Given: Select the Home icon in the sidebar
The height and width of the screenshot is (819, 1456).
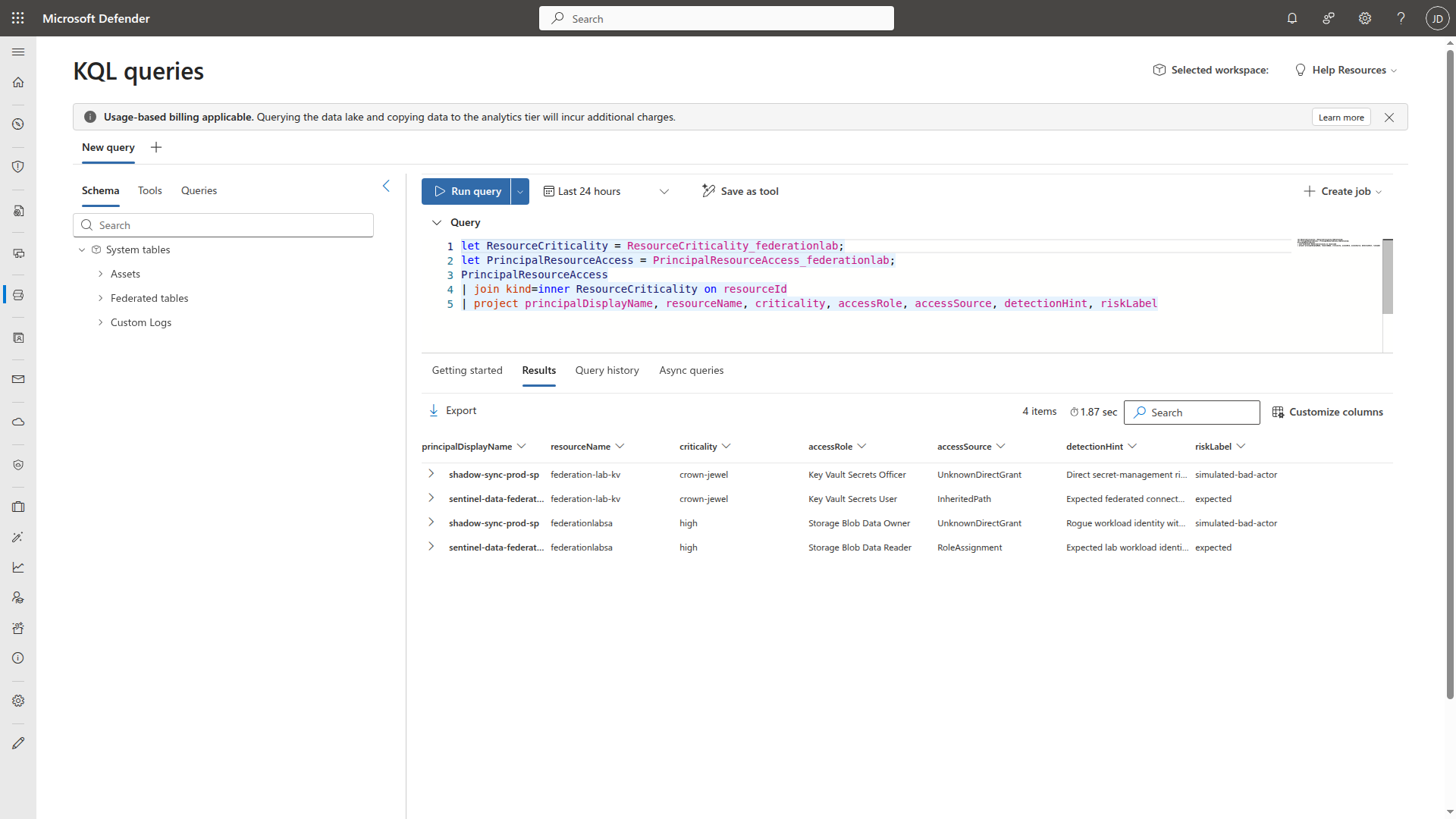Looking at the screenshot, I should (x=18, y=82).
